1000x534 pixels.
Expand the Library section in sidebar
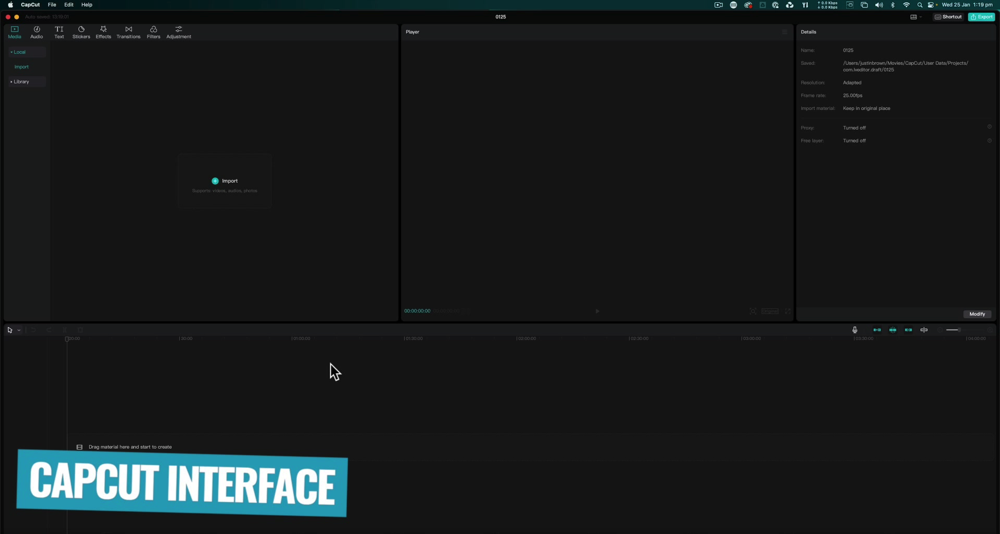click(x=27, y=82)
